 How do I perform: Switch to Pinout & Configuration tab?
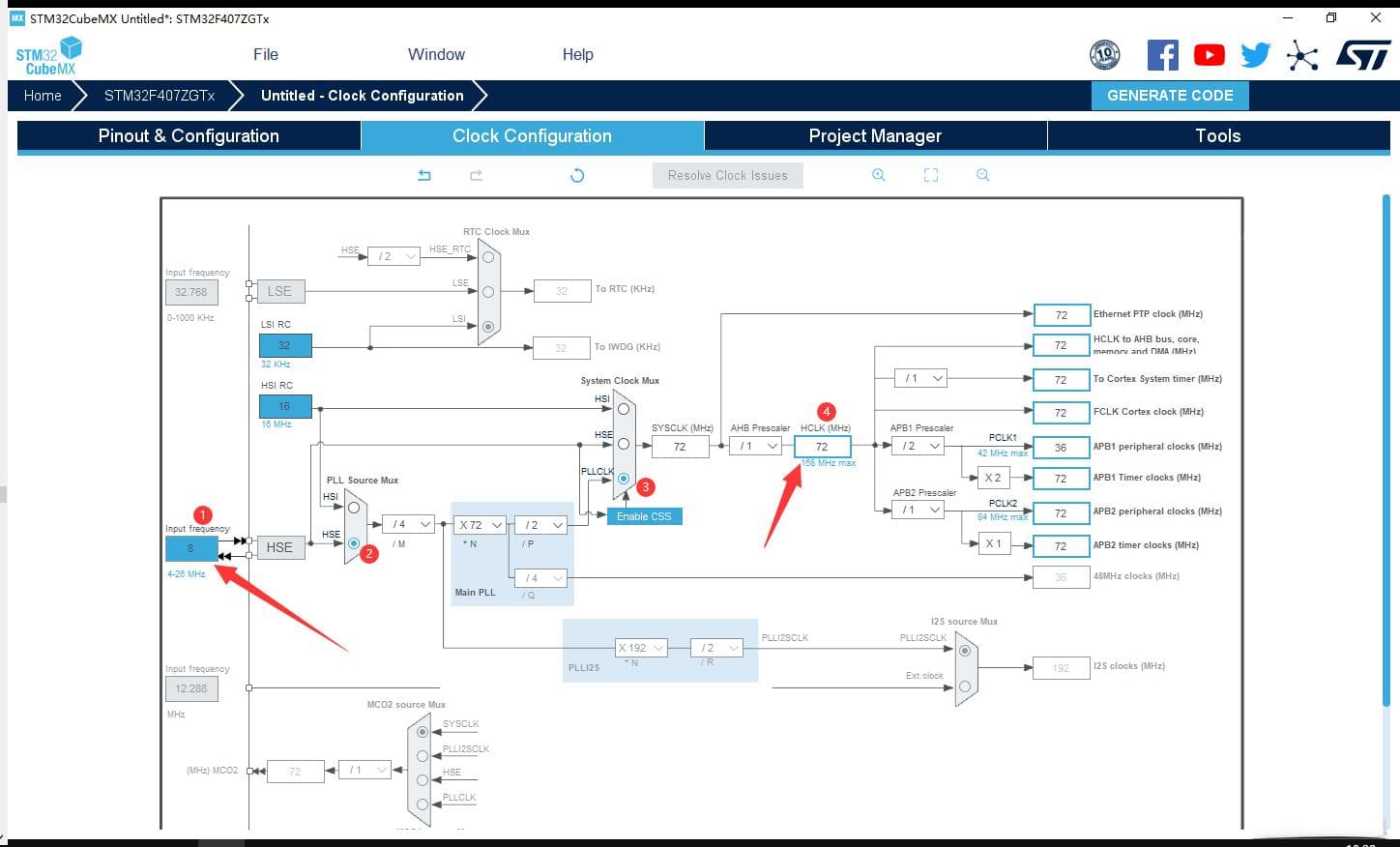pyautogui.click(x=189, y=136)
